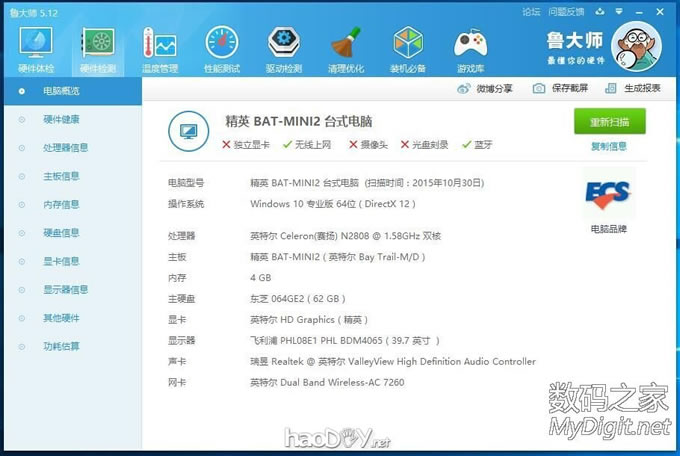Select 处理器信息 in the sidebar
The width and height of the screenshot is (680, 456).
point(66,148)
